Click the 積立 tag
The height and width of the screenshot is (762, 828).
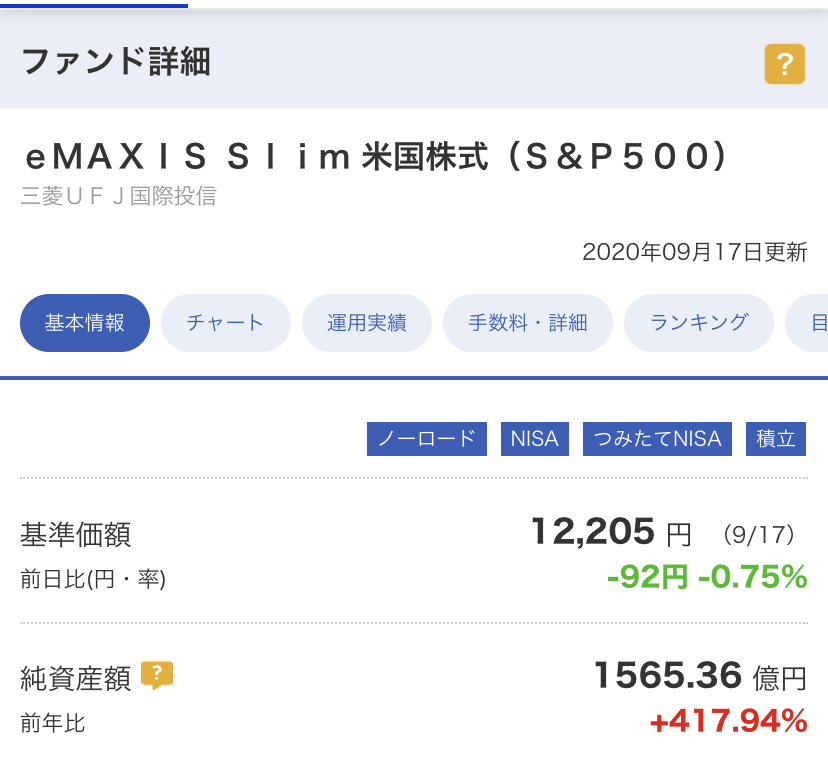pos(776,438)
